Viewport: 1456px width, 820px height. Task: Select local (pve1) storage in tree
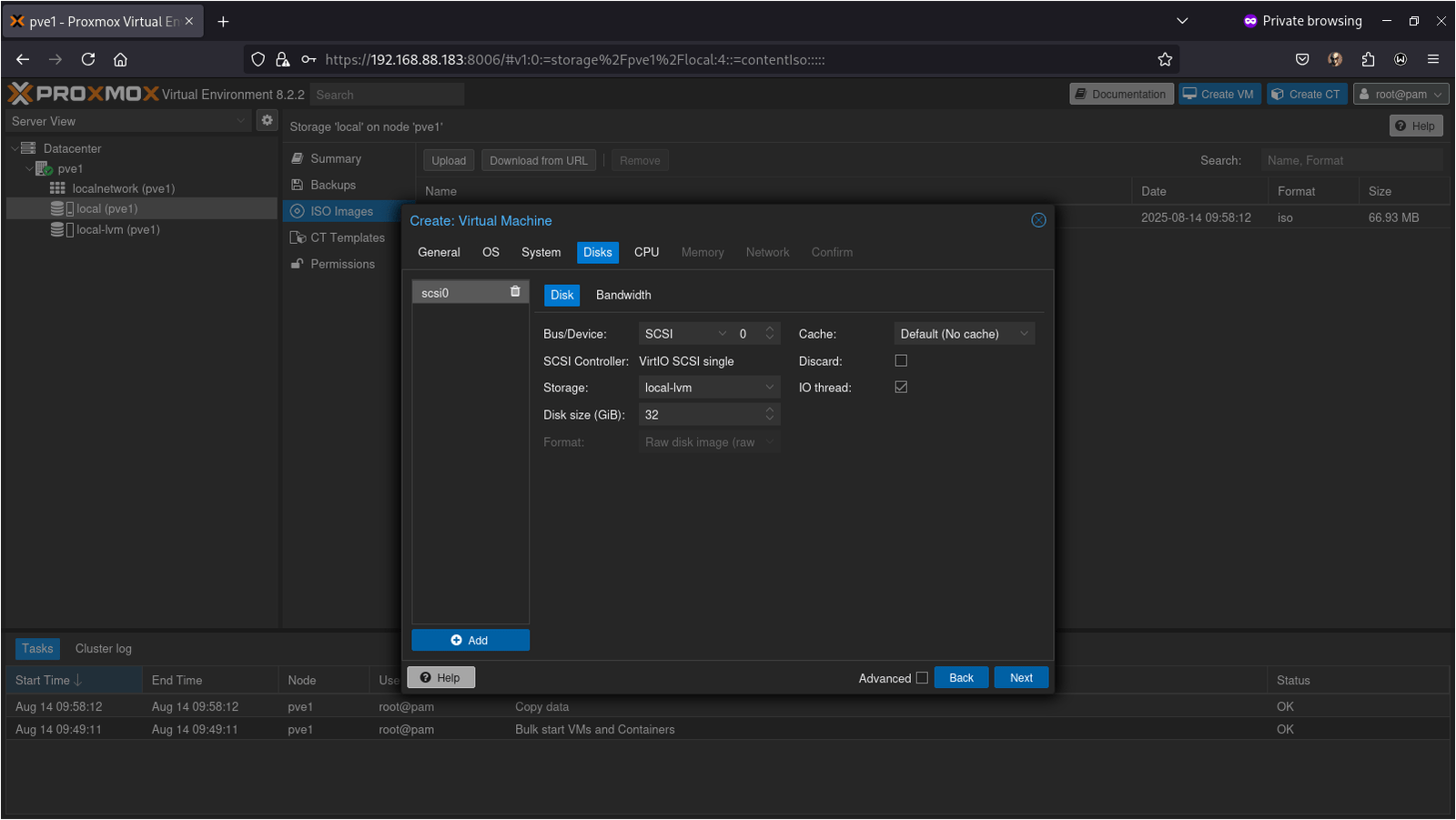click(106, 208)
